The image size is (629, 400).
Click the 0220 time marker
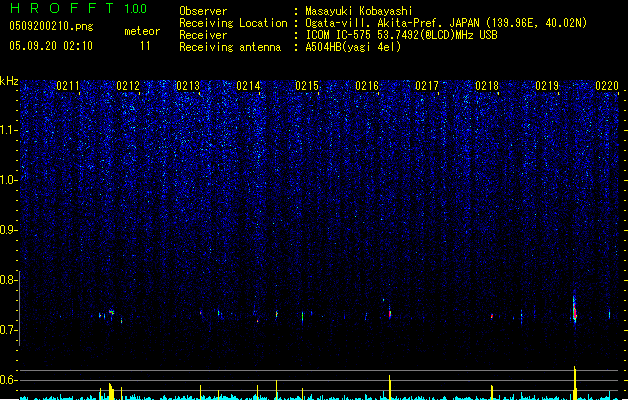tap(607, 86)
